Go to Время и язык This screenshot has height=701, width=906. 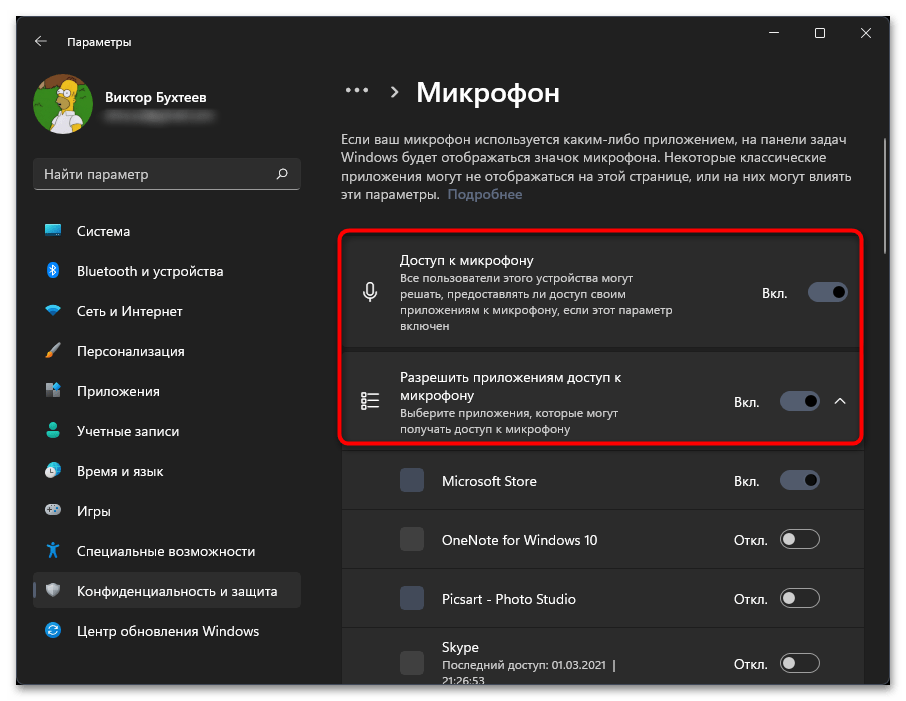coord(167,470)
